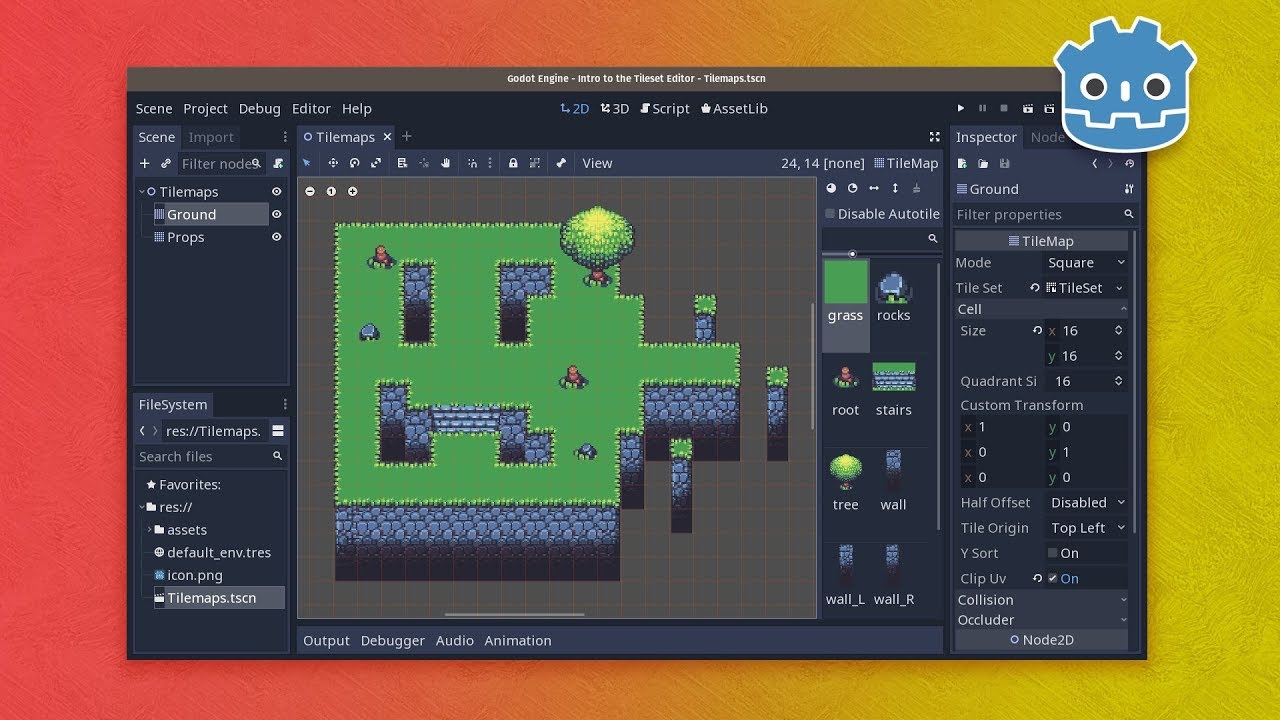Viewport: 1280px width, 720px height.
Task: Open the object properties tools icon
Action: 1129,189
